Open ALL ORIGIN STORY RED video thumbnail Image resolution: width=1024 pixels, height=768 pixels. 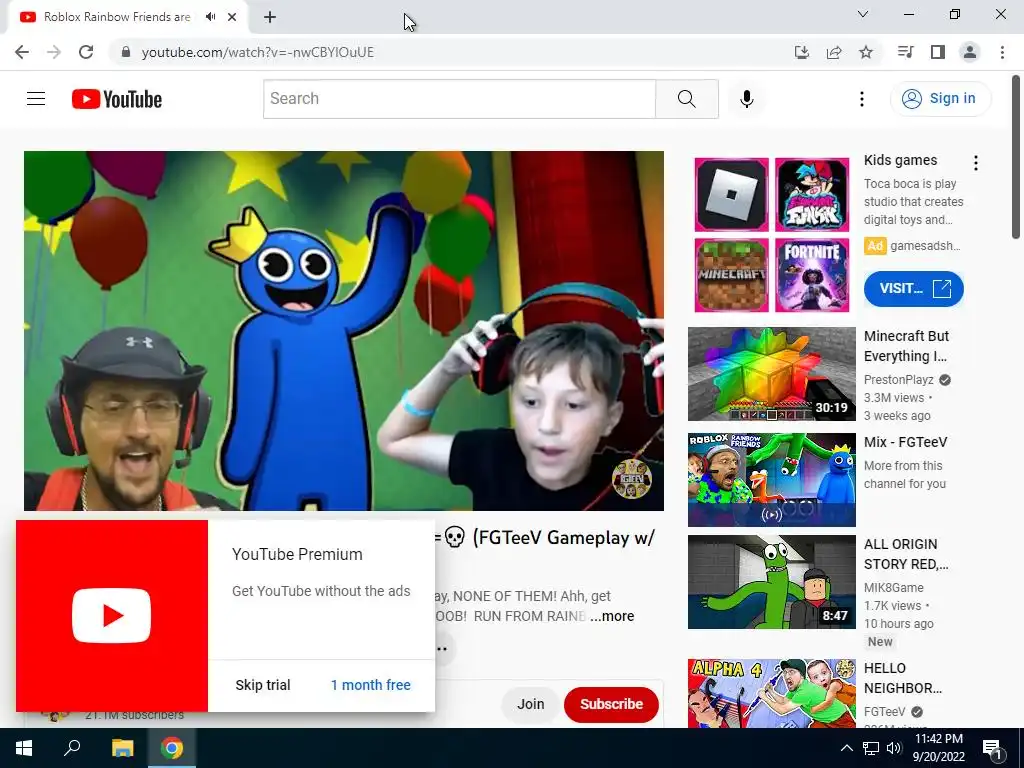tap(771, 582)
